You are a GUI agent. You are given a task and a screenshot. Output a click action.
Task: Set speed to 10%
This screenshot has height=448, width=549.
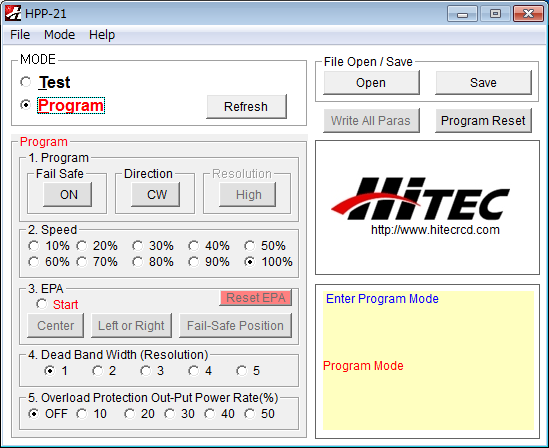pos(34,246)
